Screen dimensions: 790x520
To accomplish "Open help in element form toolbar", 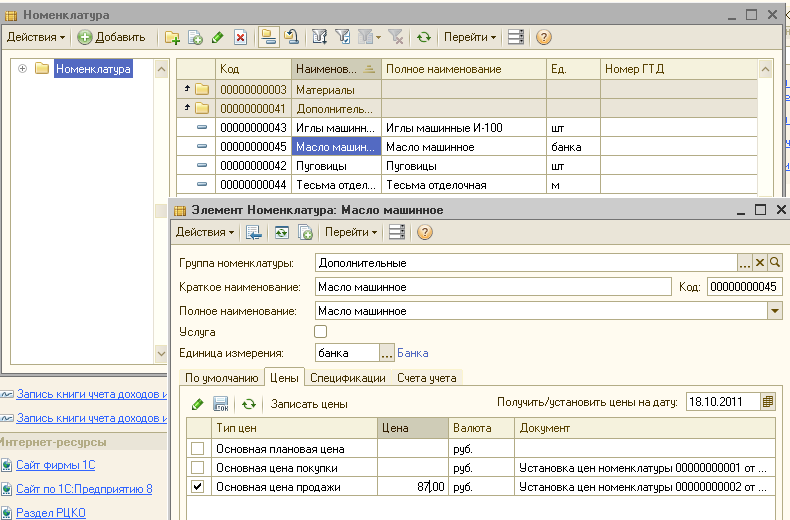I will 424,232.
